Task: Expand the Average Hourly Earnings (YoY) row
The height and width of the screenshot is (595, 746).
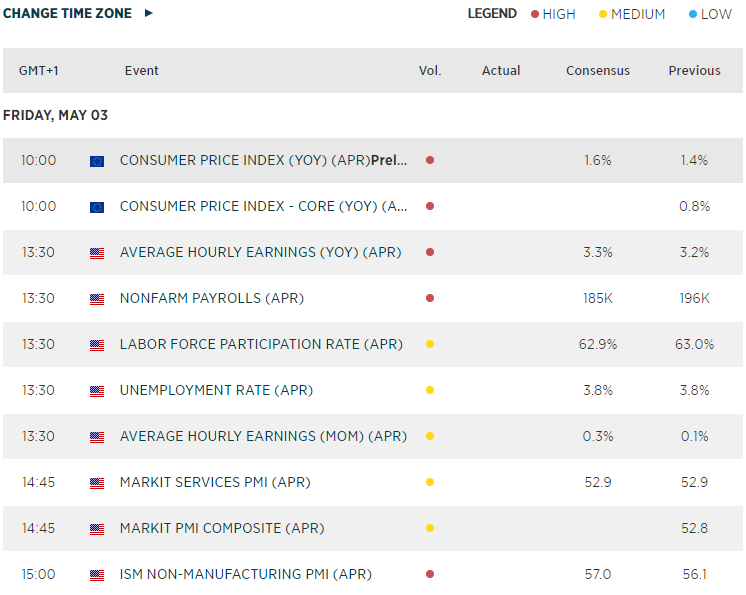Action: pos(260,252)
